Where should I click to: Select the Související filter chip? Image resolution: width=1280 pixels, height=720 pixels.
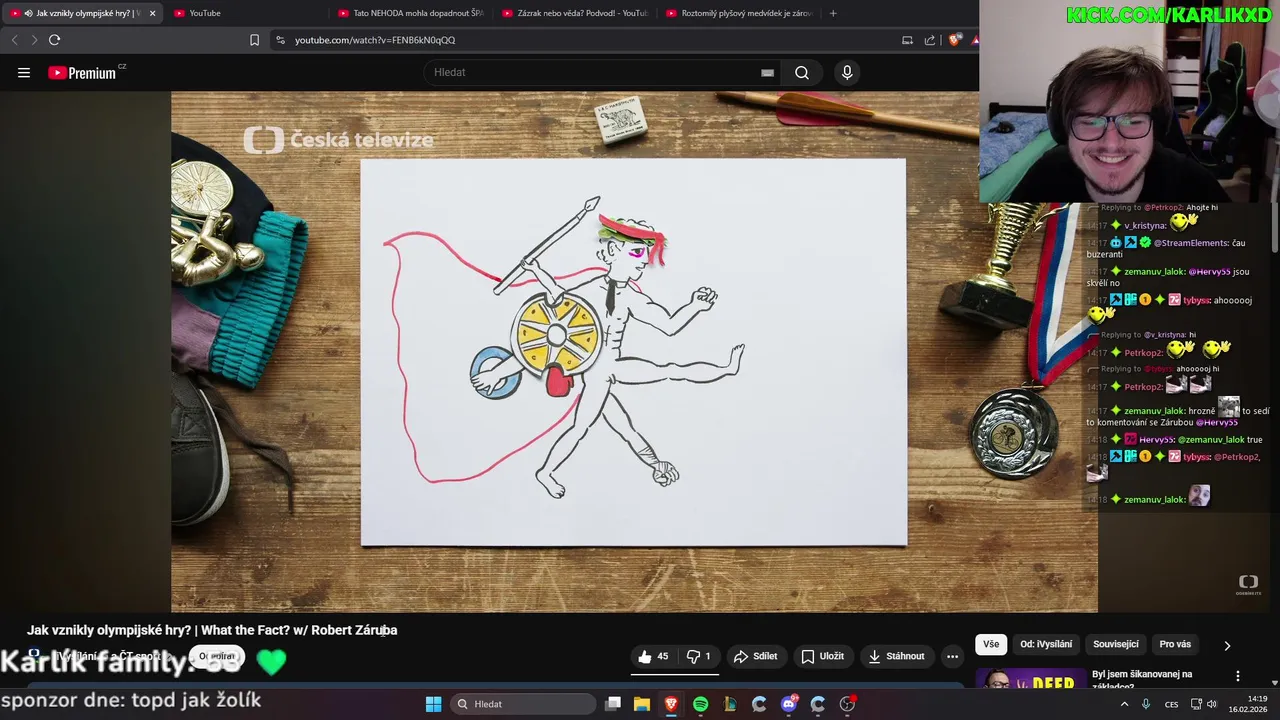[1116, 644]
